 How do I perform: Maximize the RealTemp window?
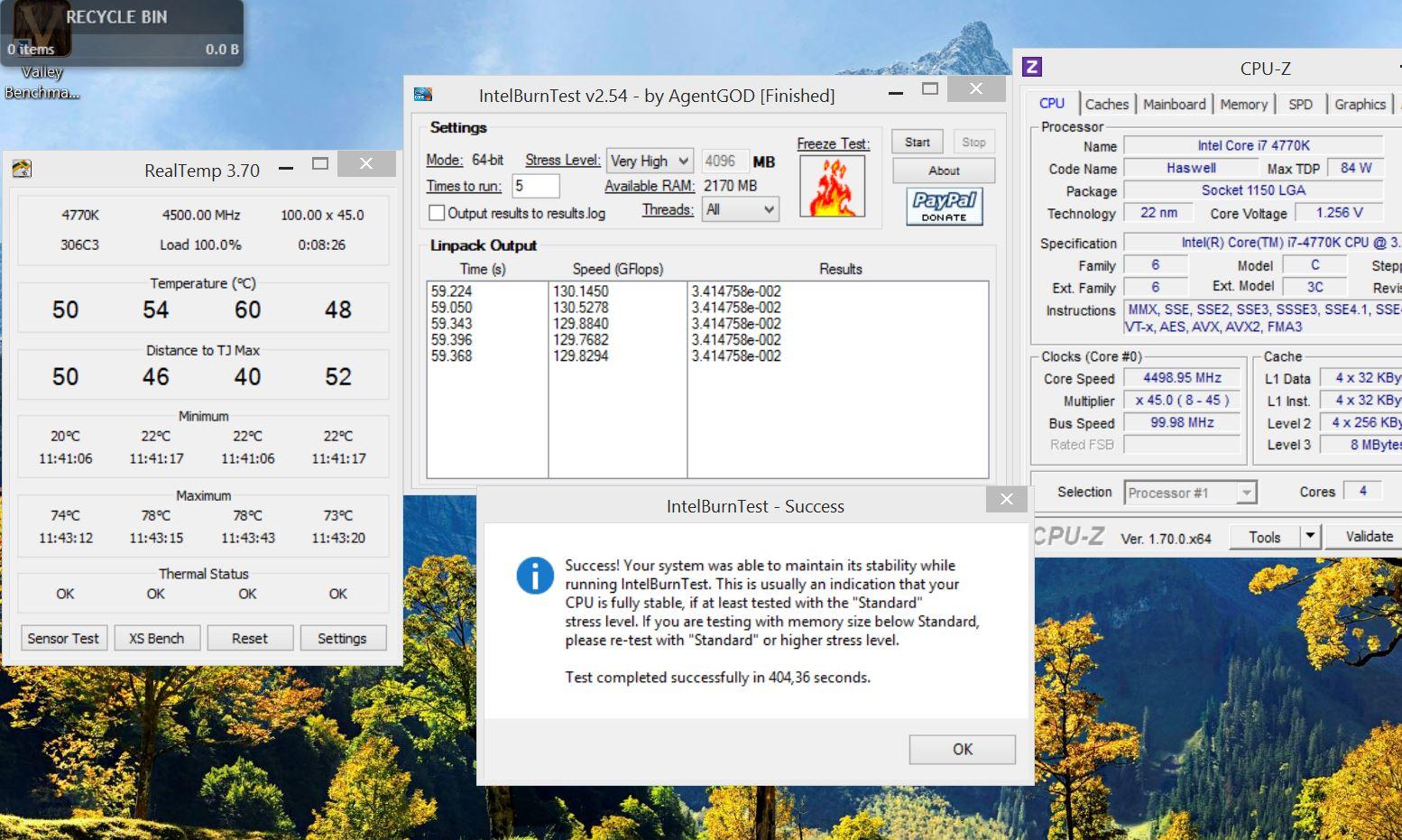pos(320,164)
